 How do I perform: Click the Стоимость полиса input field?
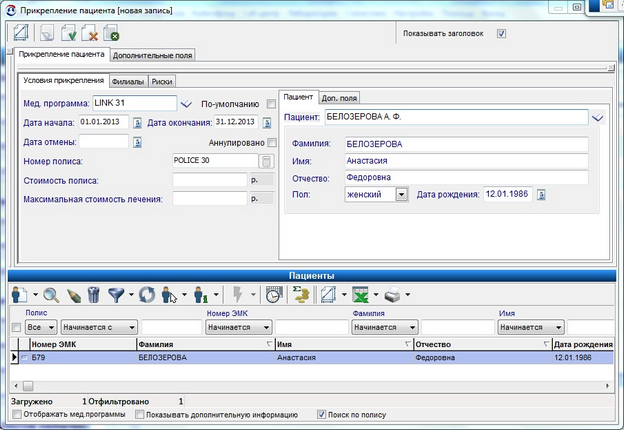210,180
